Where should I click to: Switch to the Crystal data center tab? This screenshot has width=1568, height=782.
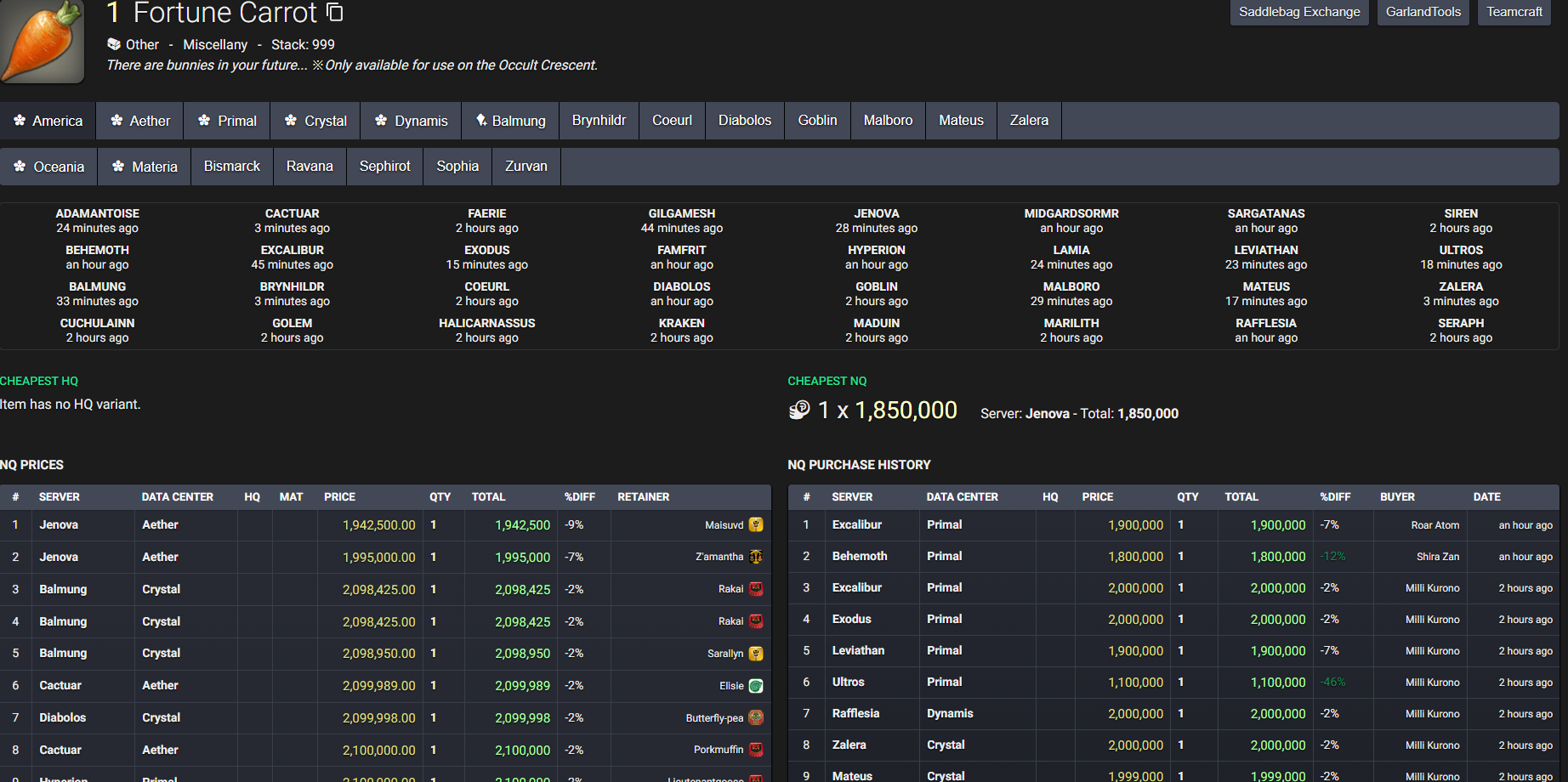click(x=315, y=121)
